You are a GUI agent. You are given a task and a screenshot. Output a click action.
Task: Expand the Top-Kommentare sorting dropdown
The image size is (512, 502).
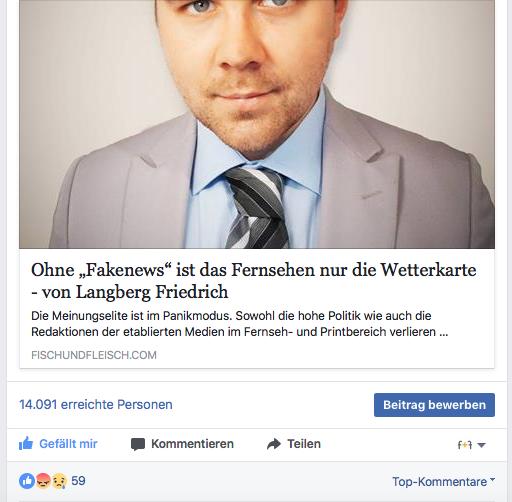[x=443, y=482]
